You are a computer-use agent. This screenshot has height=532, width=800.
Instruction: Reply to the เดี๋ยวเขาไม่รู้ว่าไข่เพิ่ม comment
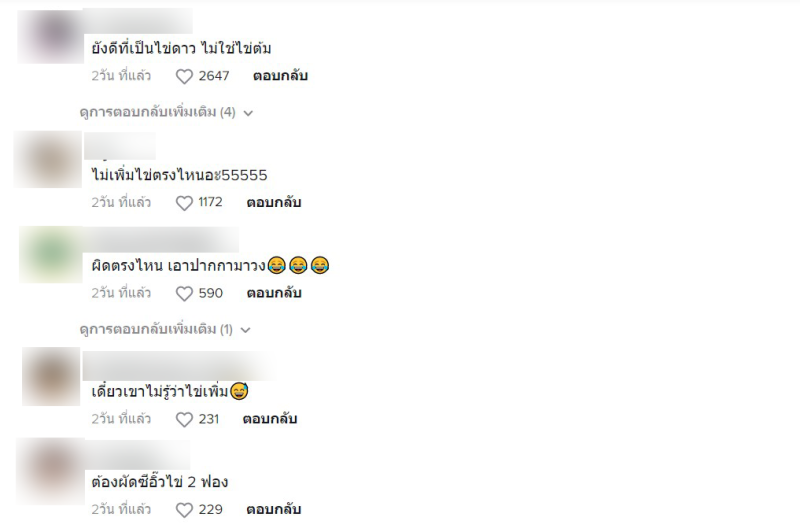click(x=270, y=419)
